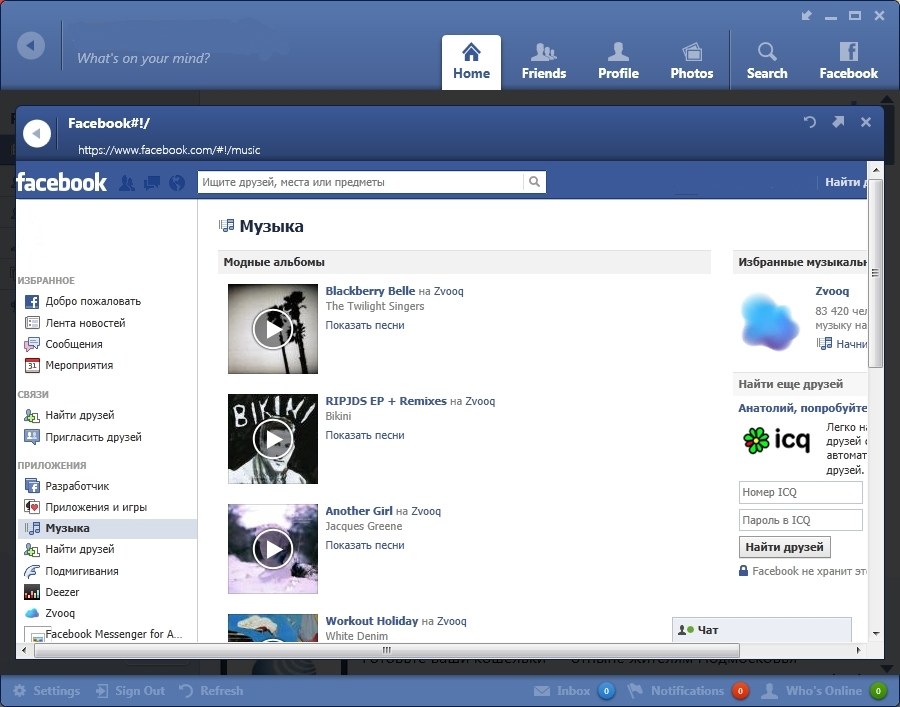The image size is (900, 707).
Task: Select the Home tab
Action: click(471, 61)
